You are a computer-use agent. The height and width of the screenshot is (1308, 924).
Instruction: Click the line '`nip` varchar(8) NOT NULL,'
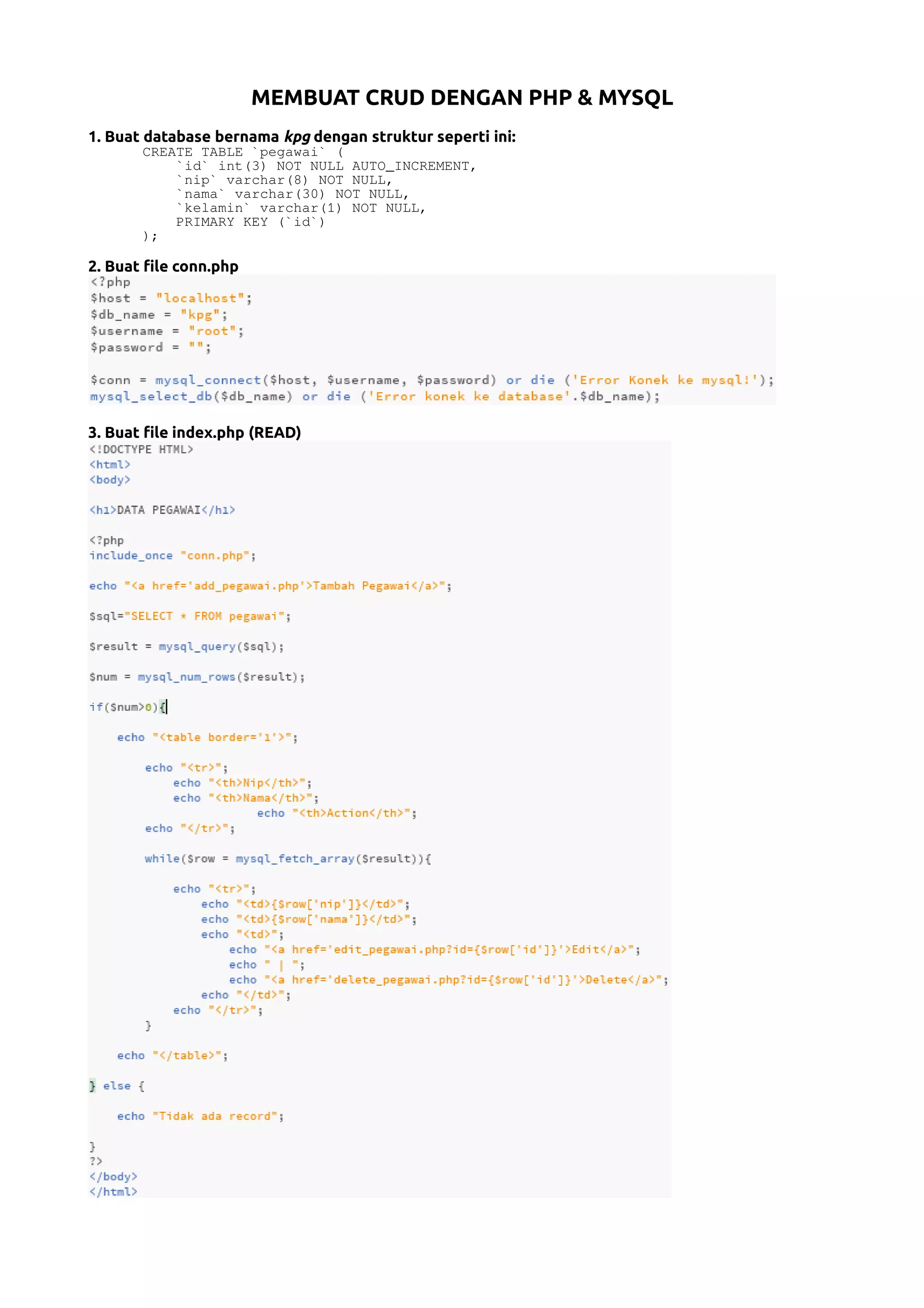[x=284, y=180]
